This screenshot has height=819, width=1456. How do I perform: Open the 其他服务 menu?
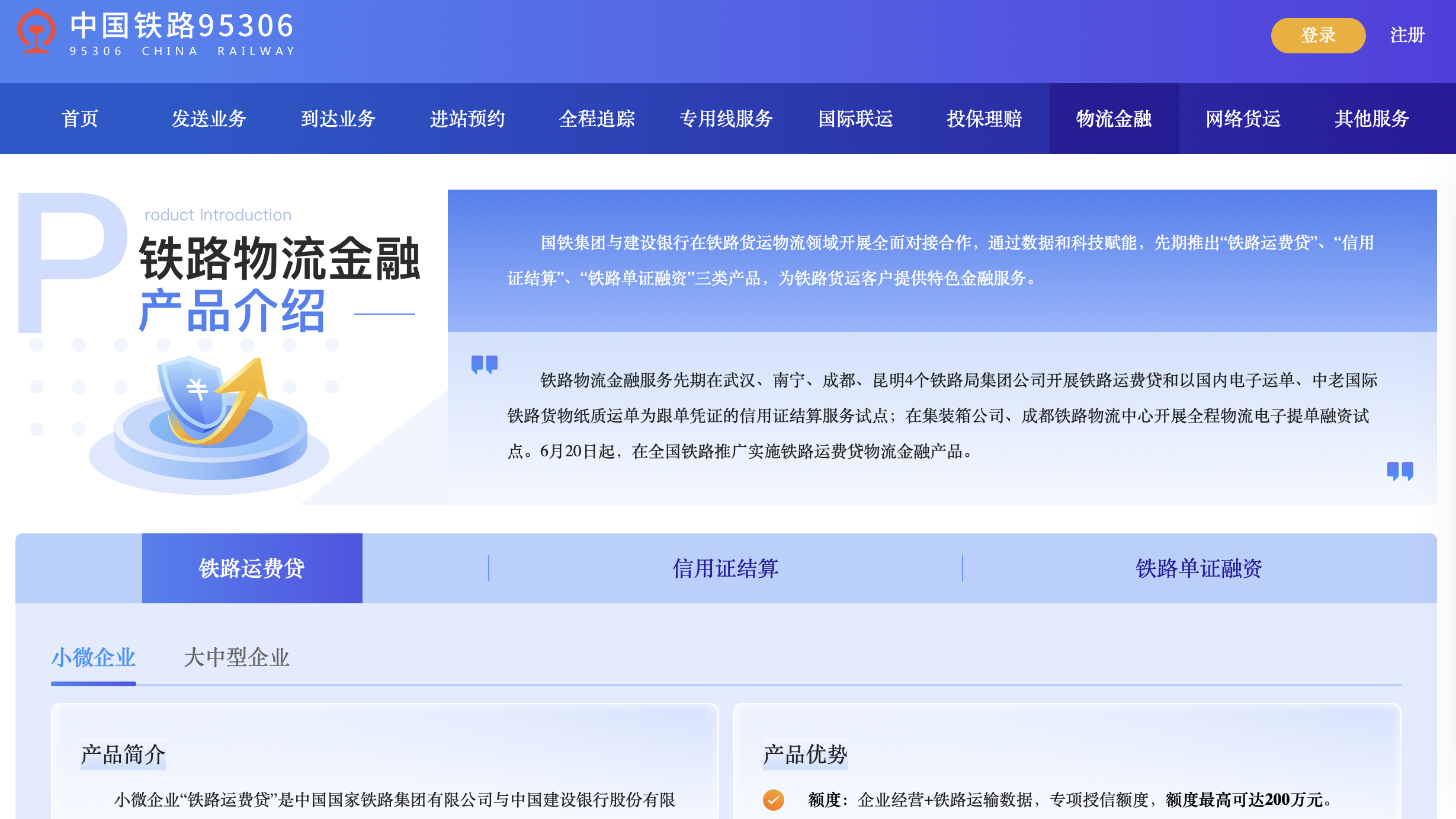(1372, 119)
